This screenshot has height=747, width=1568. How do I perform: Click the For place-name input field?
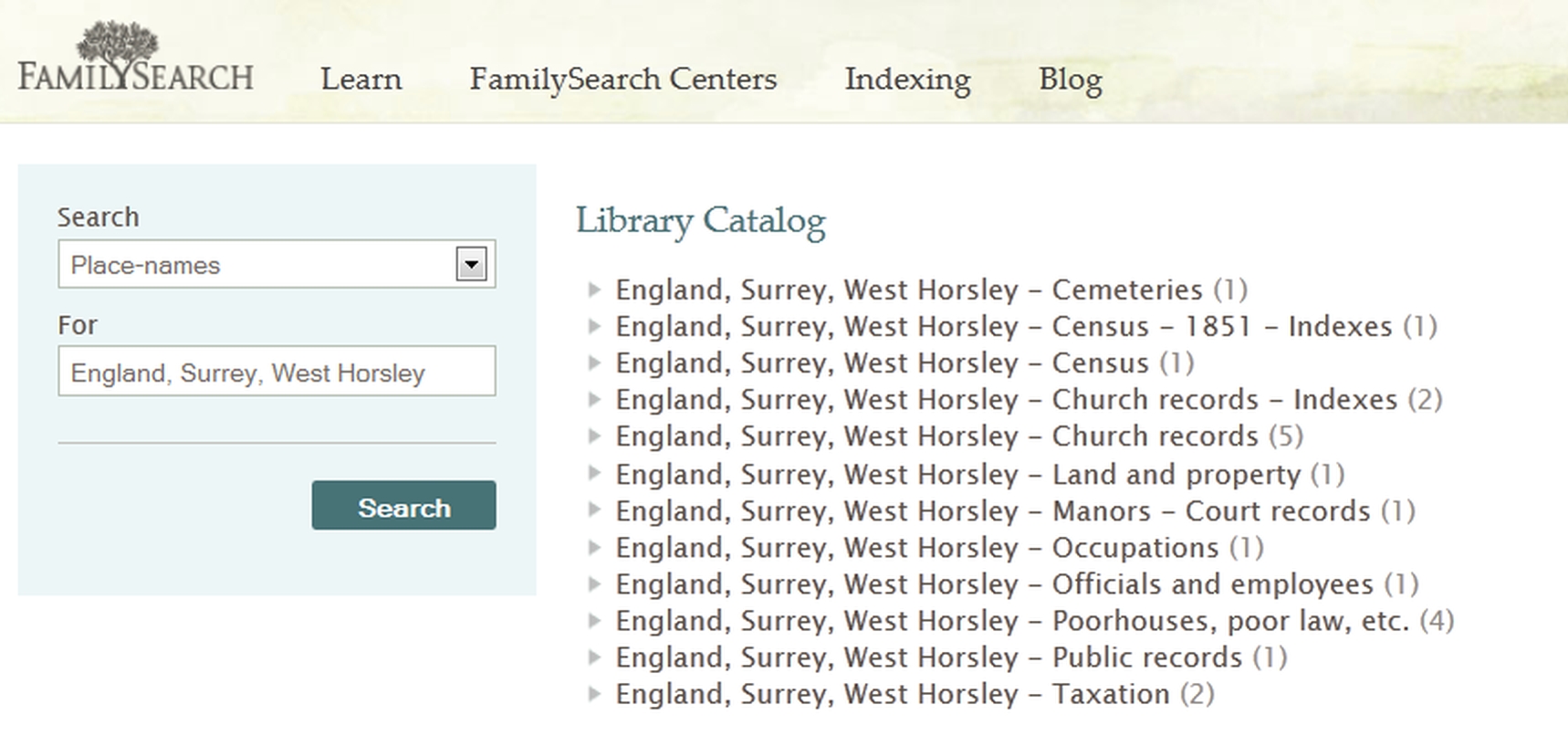277,371
